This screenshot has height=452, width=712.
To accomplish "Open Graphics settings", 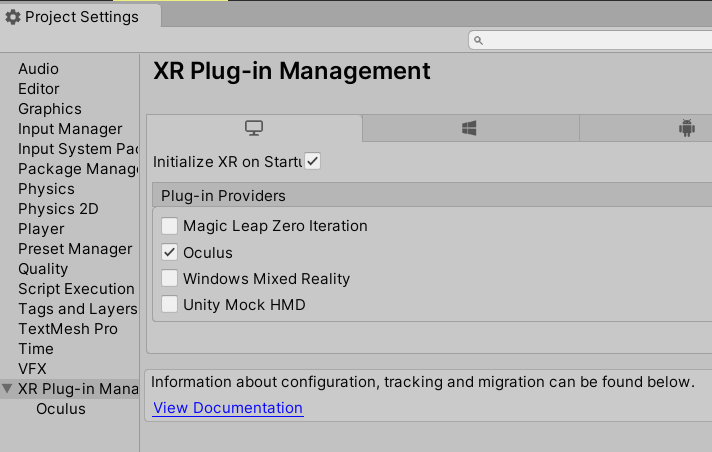I will point(50,109).
